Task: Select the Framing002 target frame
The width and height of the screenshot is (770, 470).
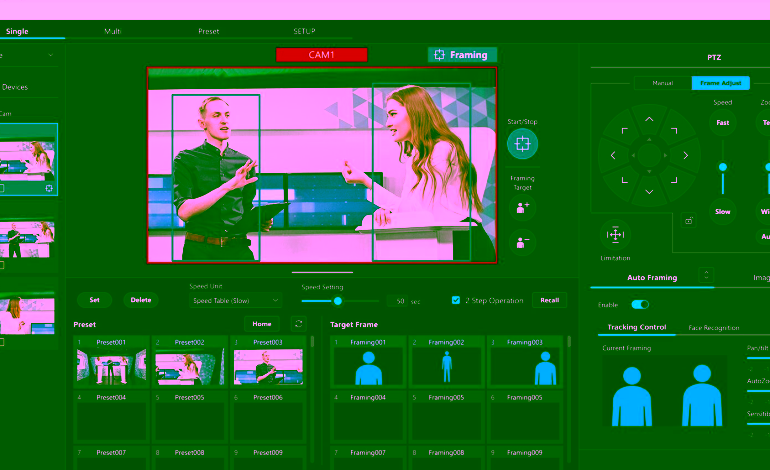Action: tap(446, 362)
